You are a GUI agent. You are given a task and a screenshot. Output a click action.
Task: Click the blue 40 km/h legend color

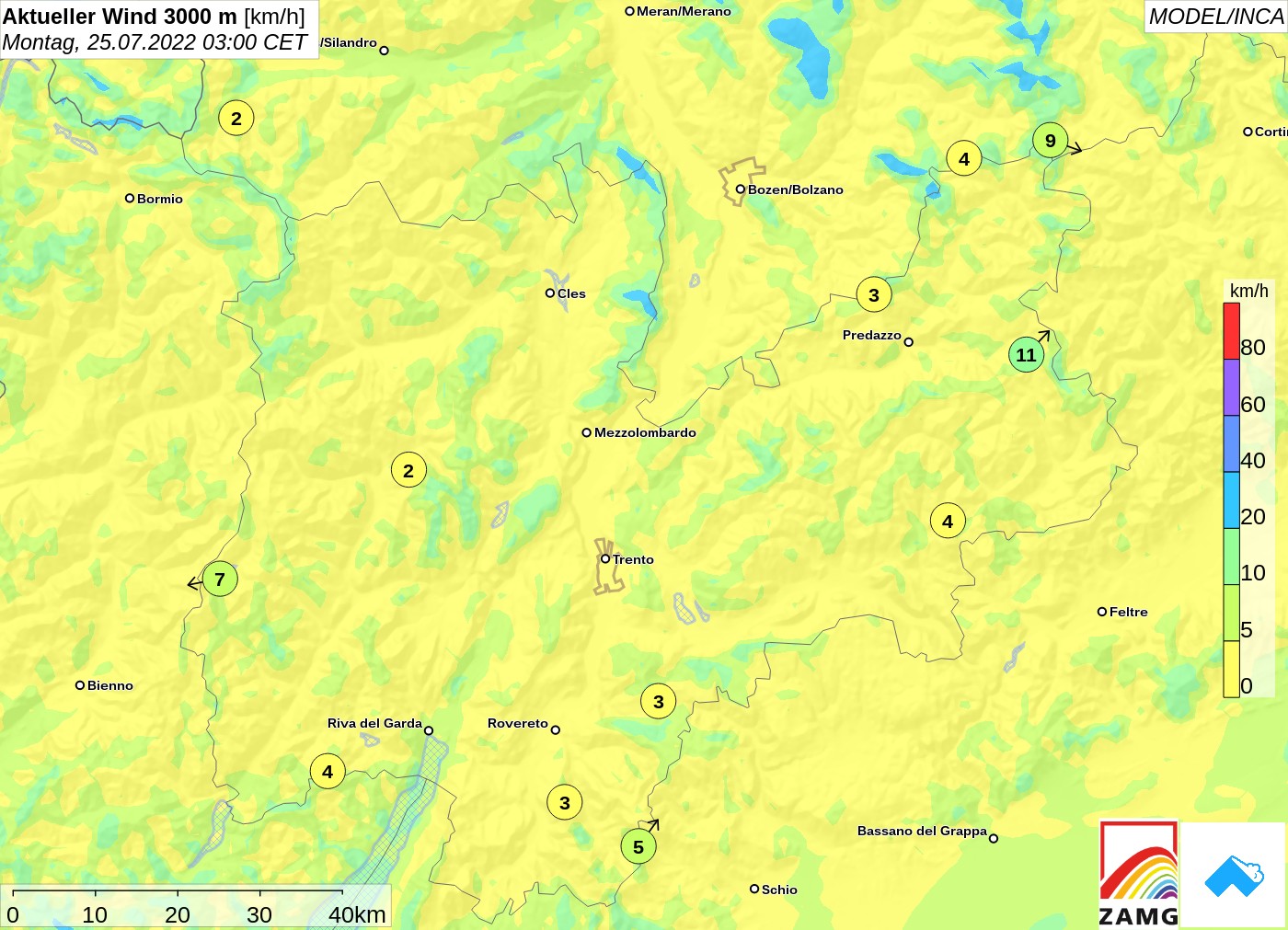click(x=1231, y=444)
